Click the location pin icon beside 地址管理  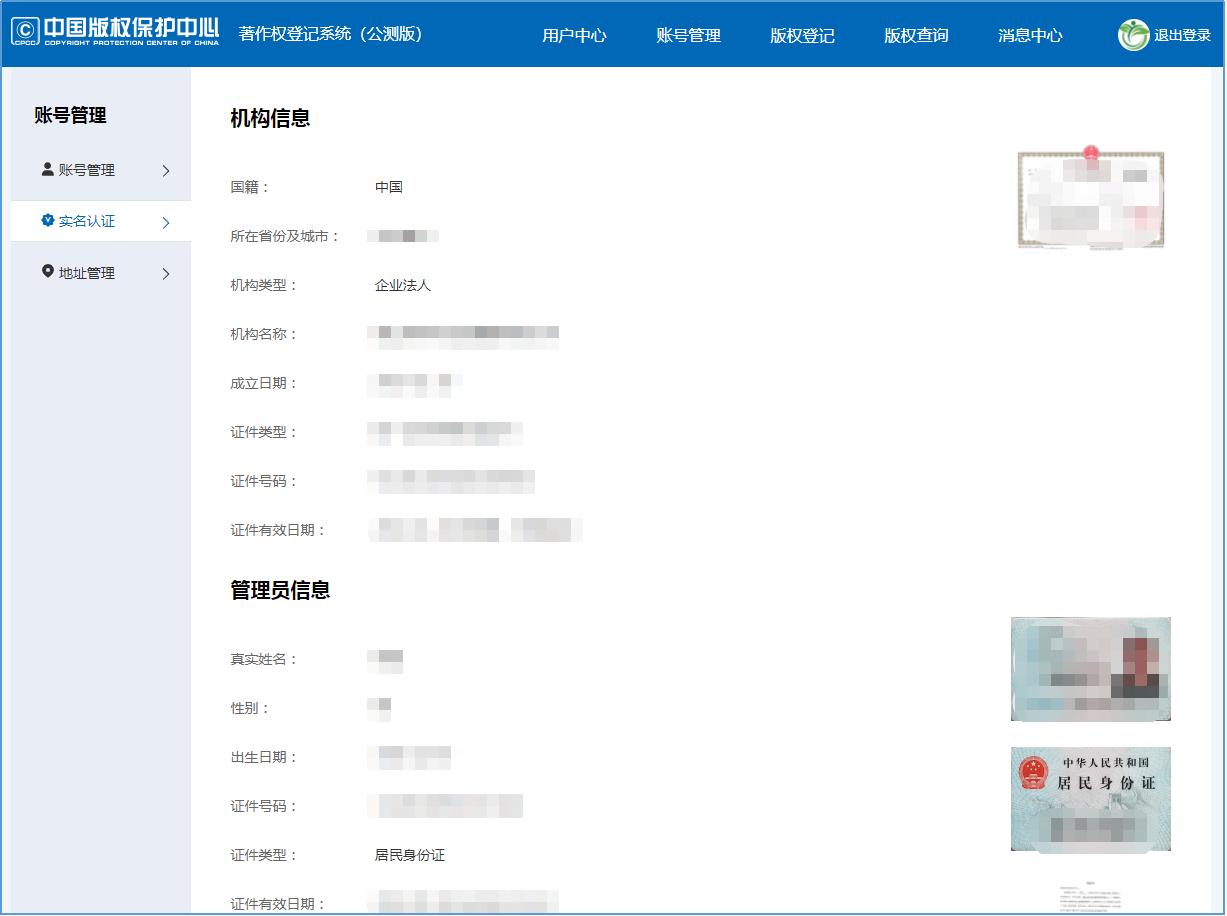click(46, 272)
